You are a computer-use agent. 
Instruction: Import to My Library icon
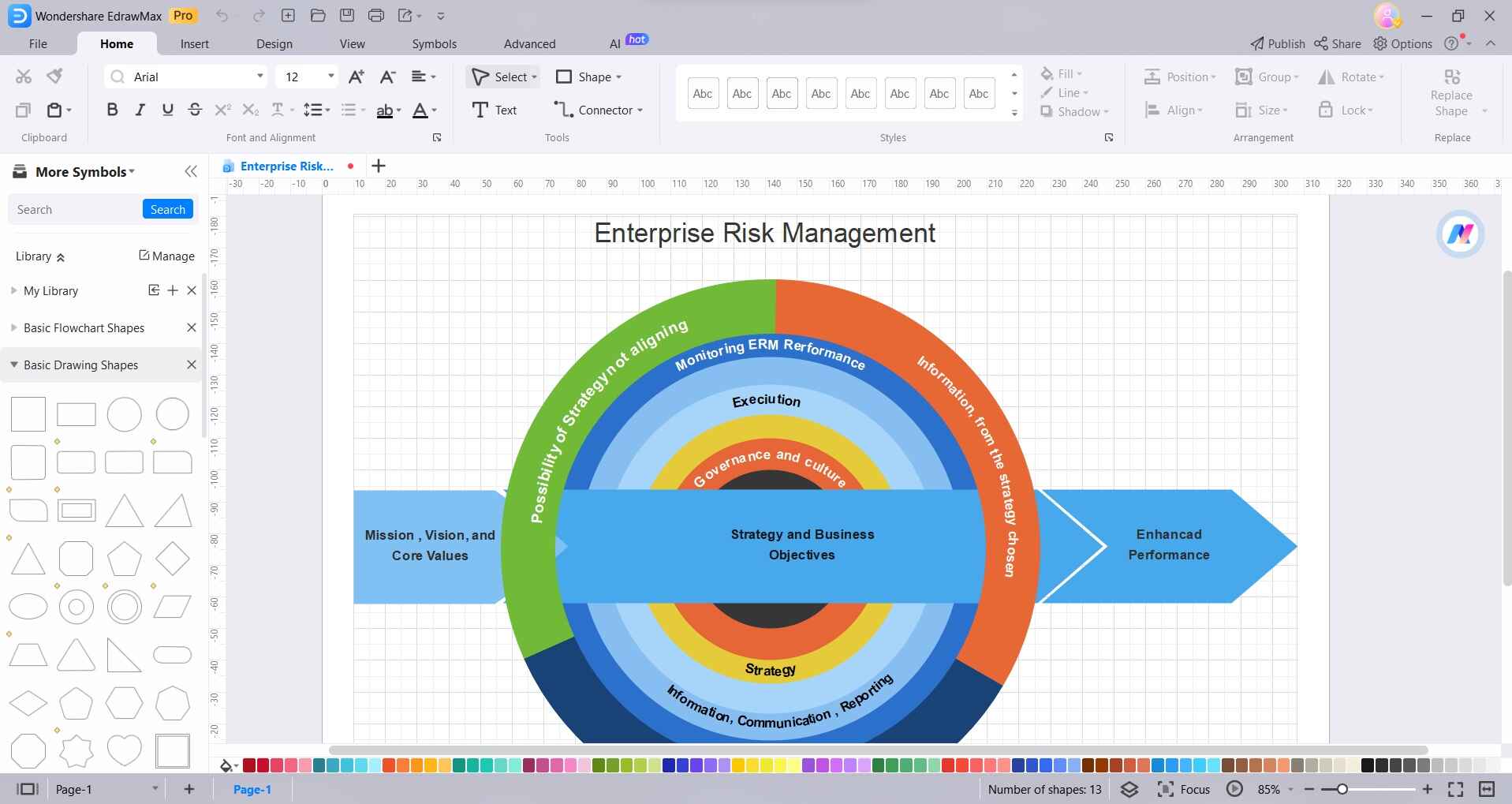[154, 290]
